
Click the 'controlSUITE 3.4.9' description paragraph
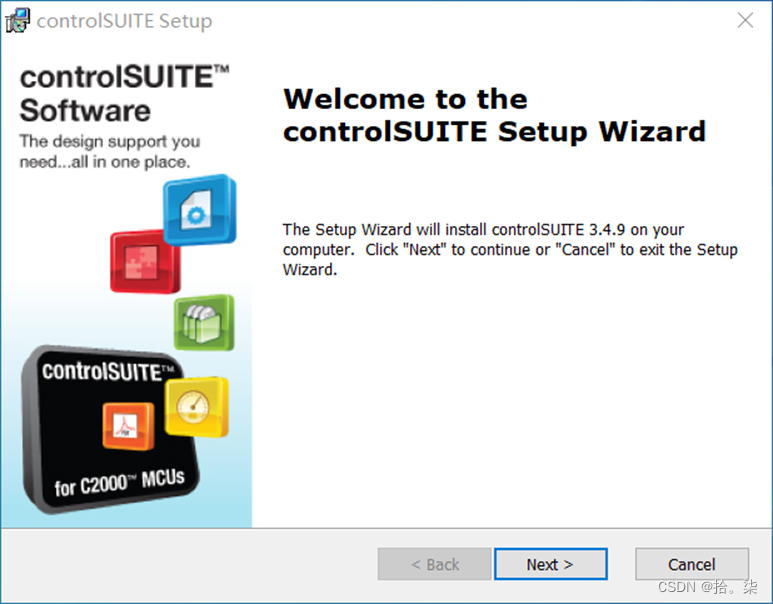pos(510,249)
